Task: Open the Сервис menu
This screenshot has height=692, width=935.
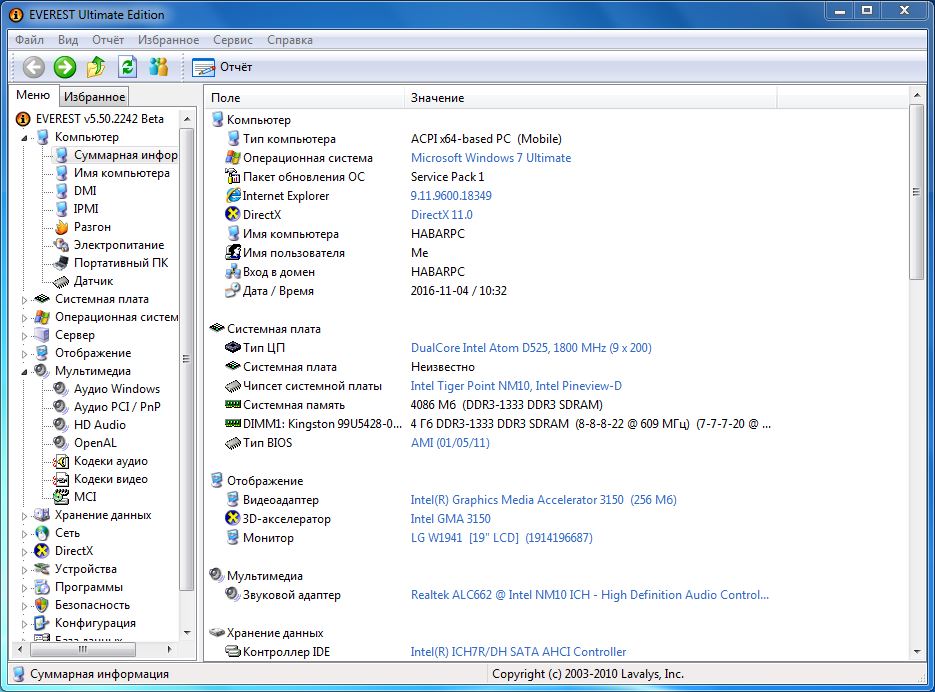Action: click(x=233, y=40)
